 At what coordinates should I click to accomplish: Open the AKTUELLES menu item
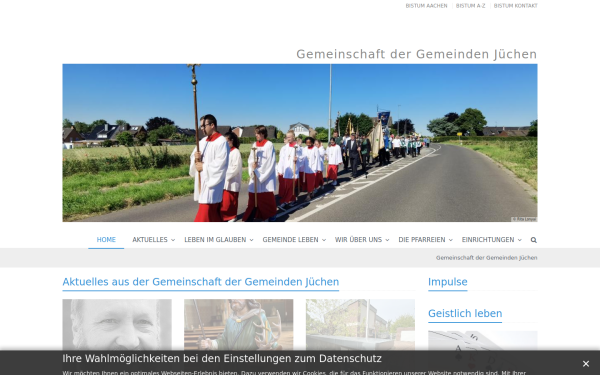(150, 240)
